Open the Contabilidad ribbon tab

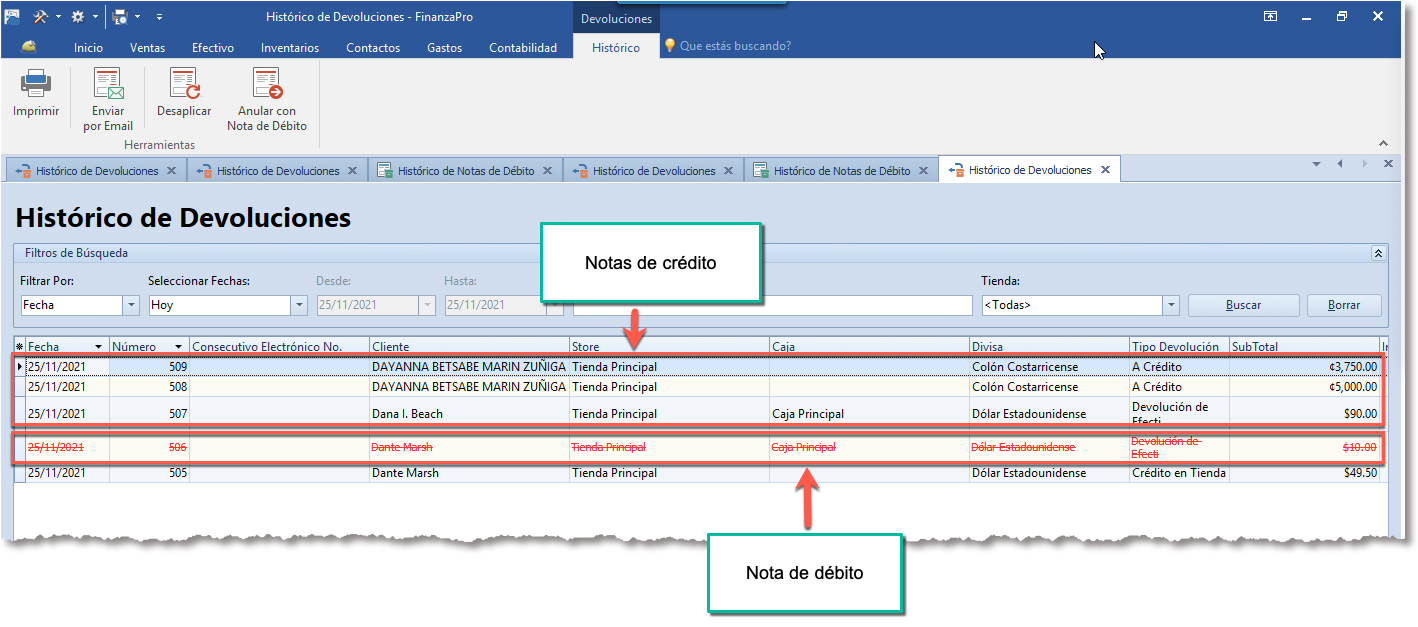[523, 47]
